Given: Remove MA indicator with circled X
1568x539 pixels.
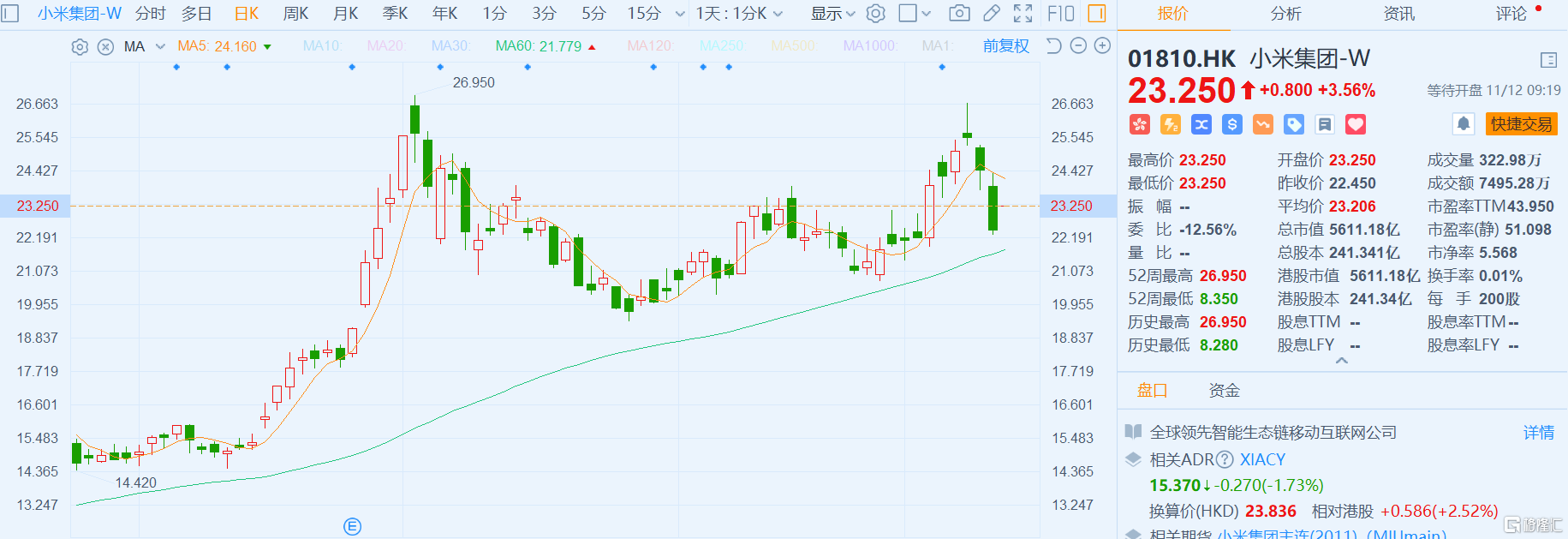Looking at the screenshot, I should coord(105,47).
